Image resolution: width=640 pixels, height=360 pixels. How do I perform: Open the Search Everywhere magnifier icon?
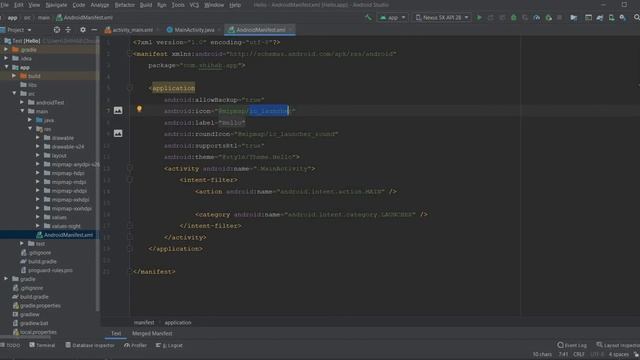coord(636,18)
